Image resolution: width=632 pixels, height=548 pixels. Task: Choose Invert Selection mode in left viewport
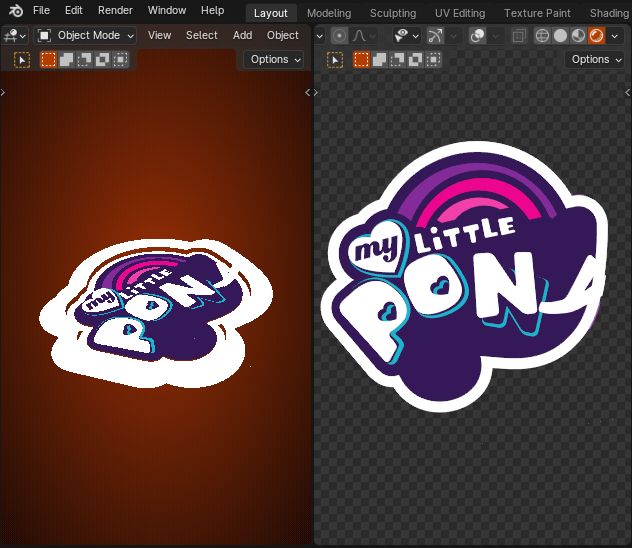pyautogui.click(x=102, y=60)
